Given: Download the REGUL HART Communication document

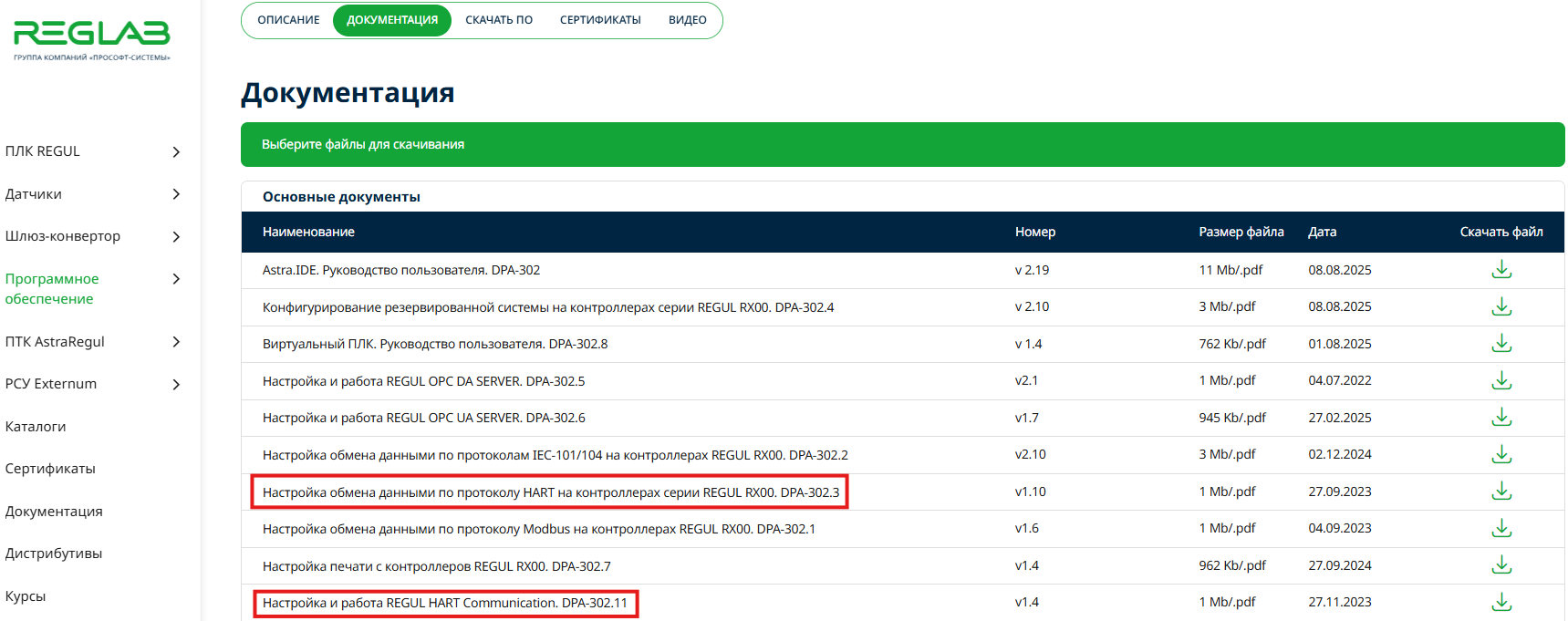Looking at the screenshot, I should (1501, 603).
